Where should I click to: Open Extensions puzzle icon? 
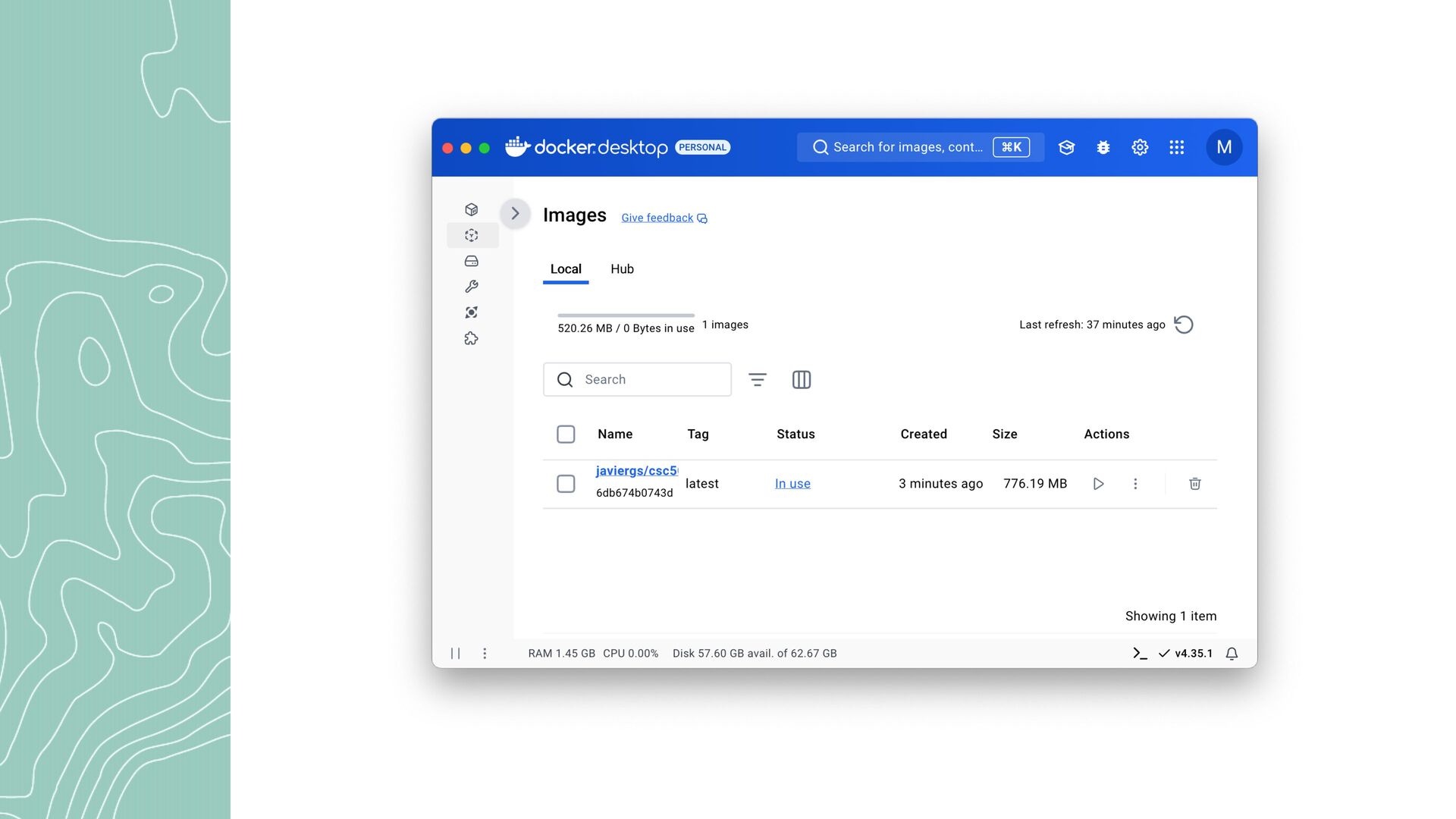[x=471, y=338]
